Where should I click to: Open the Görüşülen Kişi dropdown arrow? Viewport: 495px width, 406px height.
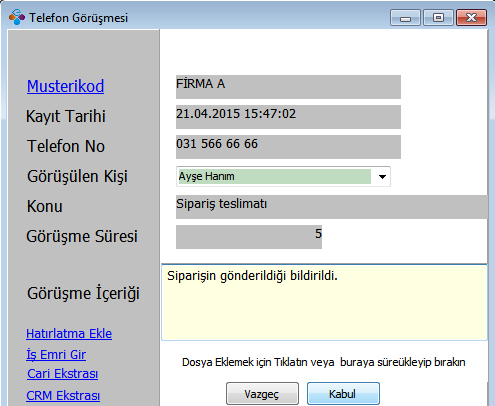click(382, 176)
